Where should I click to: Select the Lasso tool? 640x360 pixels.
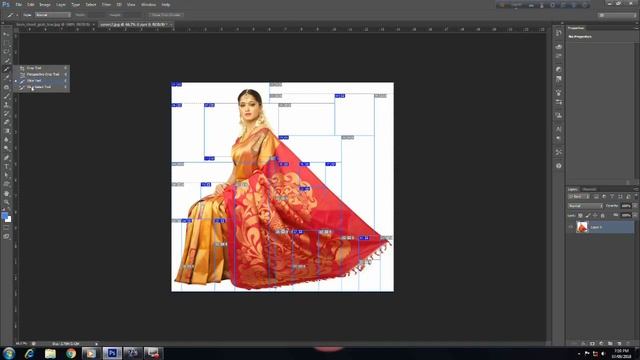point(7,52)
